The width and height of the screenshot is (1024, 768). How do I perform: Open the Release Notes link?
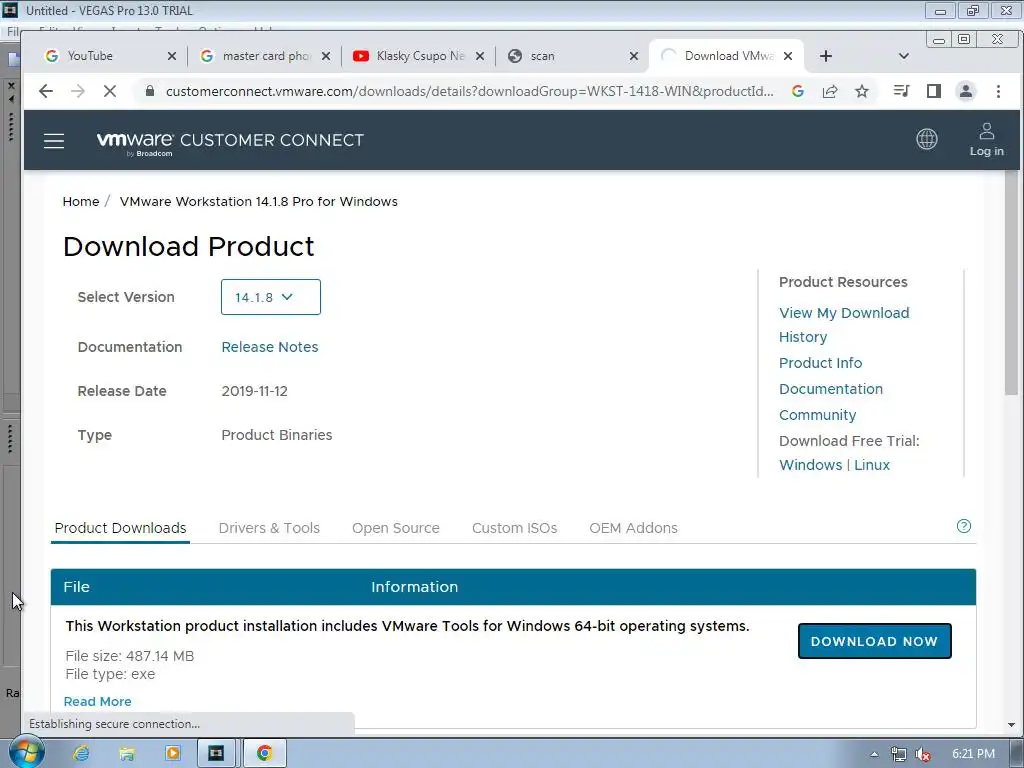270,347
